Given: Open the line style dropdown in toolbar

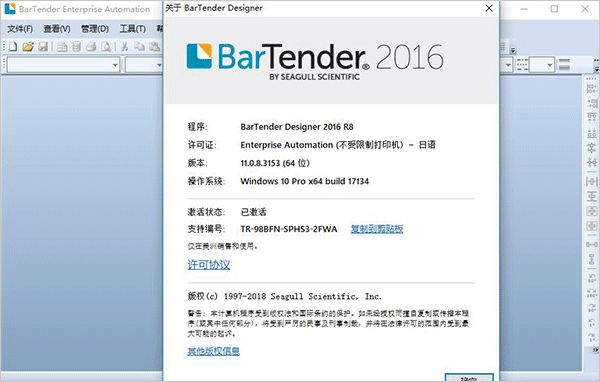Looking at the screenshot, I should tap(549, 65).
